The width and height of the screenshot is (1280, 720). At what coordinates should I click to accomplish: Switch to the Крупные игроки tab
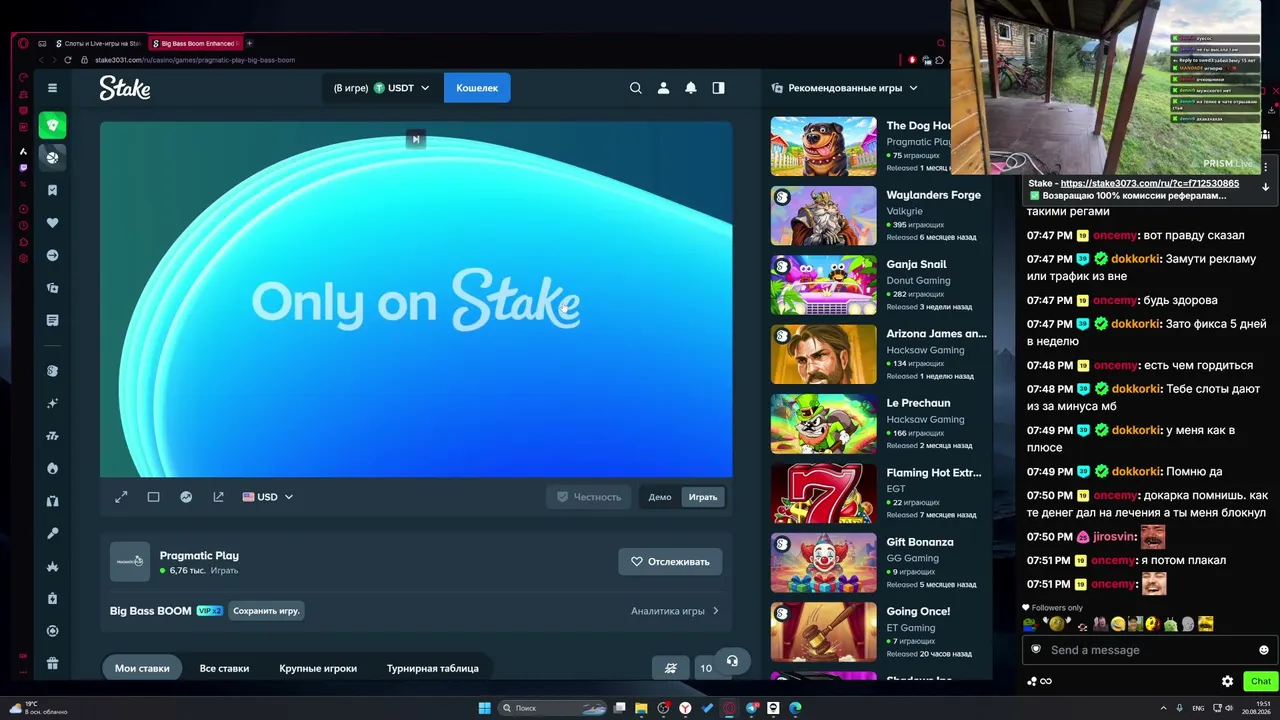[318, 668]
